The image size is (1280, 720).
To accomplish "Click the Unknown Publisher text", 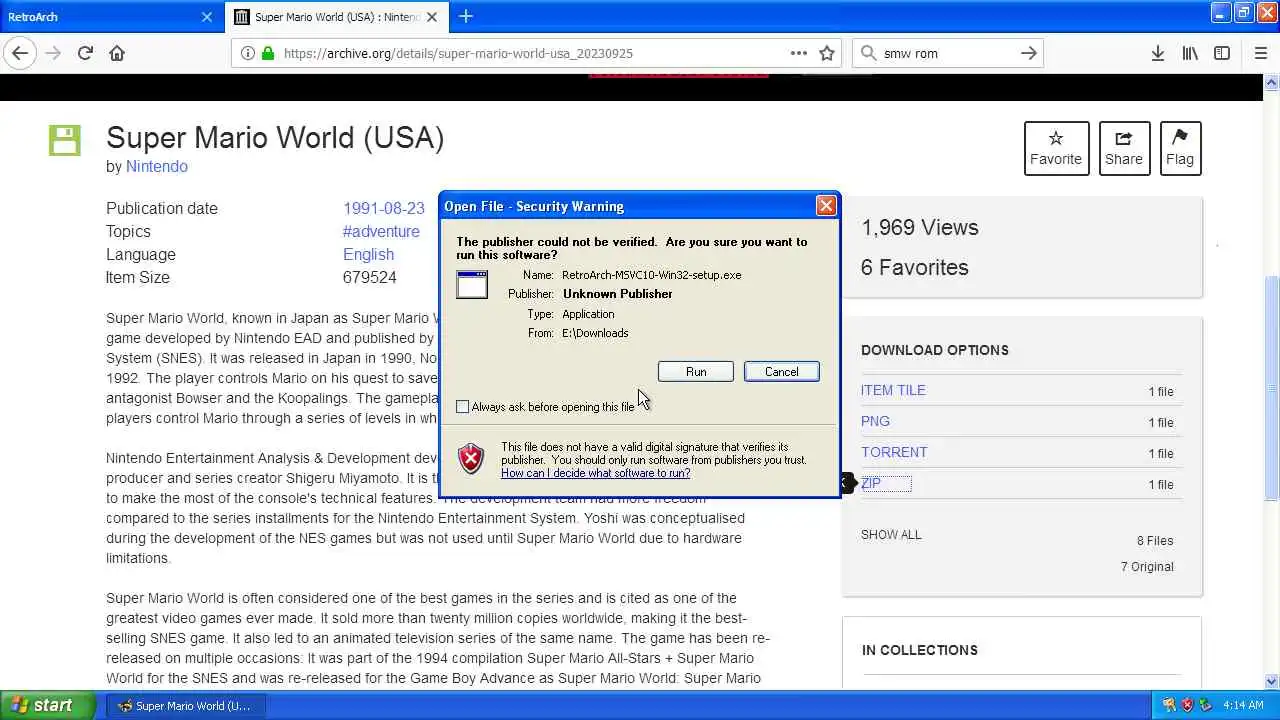I will point(618,294).
